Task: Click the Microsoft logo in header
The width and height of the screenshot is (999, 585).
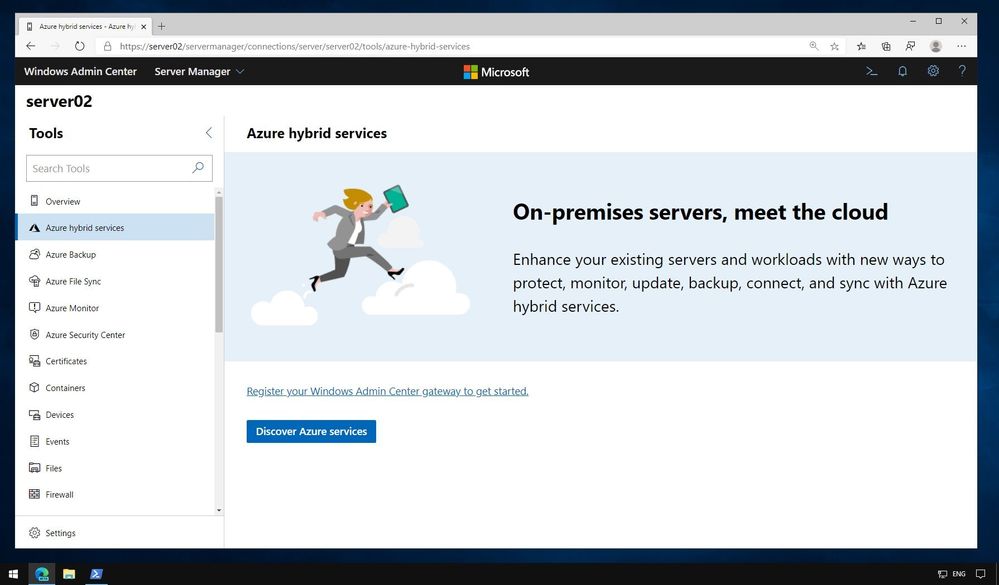Action: (x=496, y=72)
